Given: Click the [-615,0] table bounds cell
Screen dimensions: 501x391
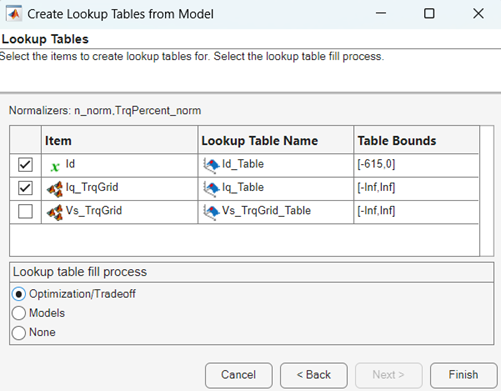Looking at the screenshot, I should click(x=416, y=165).
